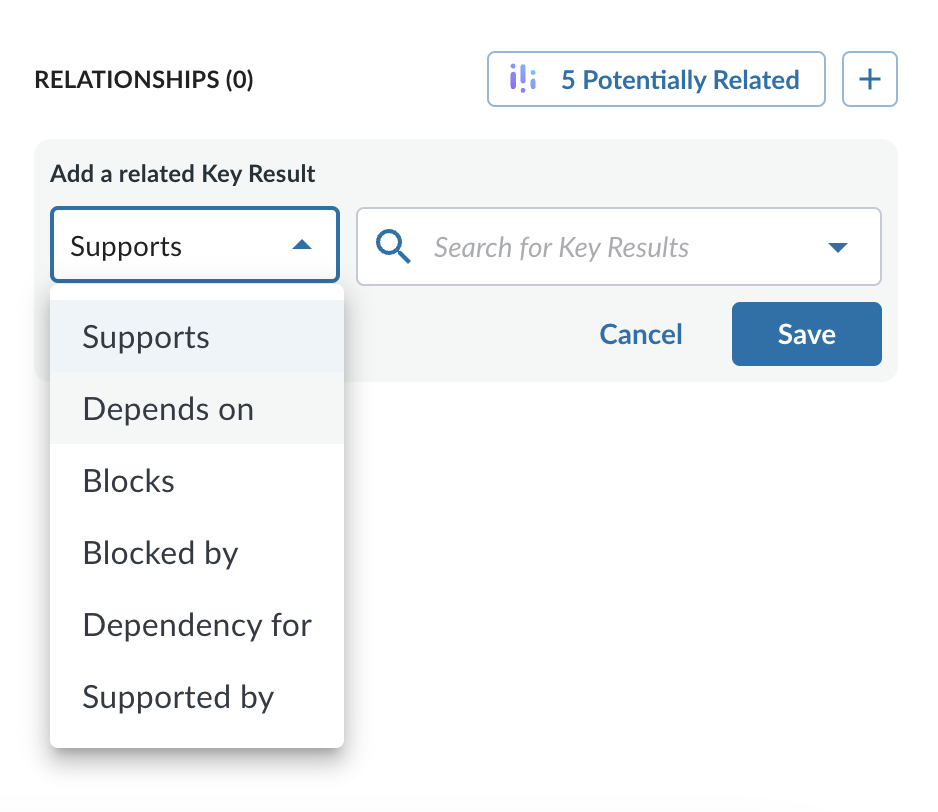Click the Add a related Key Result label
This screenshot has height=812, width=938.
(182, 174)
